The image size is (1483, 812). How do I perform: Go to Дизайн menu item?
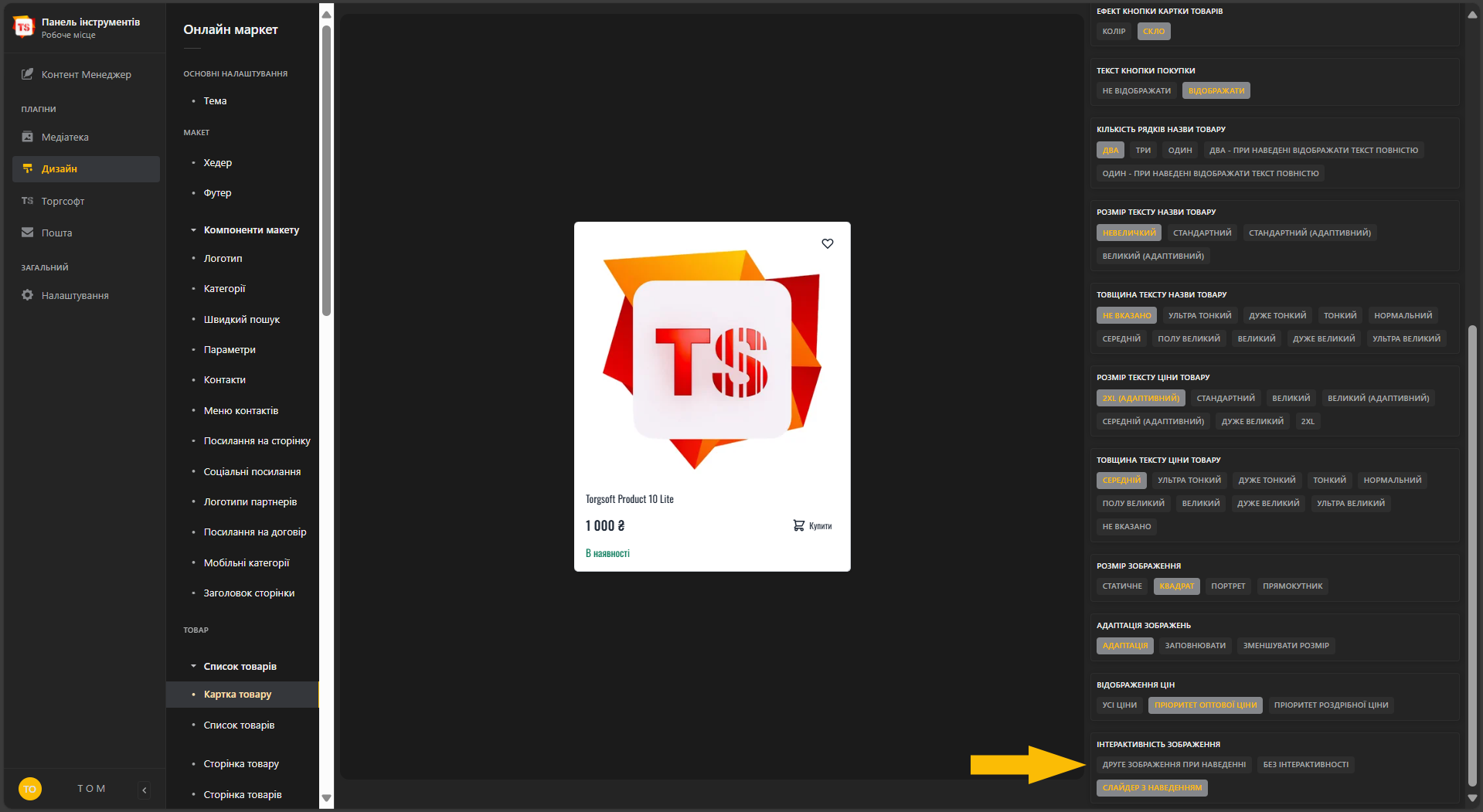coord(86,168)
